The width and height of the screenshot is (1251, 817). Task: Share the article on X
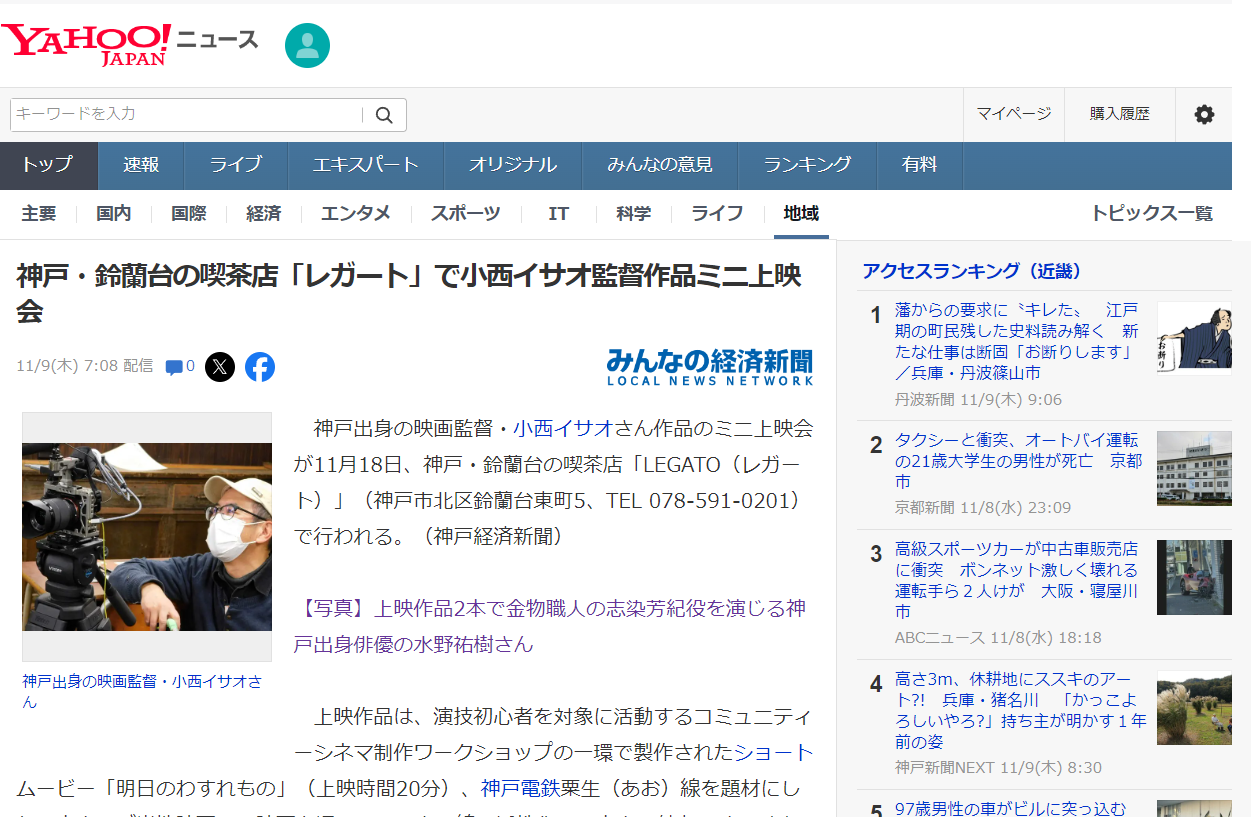220,367
